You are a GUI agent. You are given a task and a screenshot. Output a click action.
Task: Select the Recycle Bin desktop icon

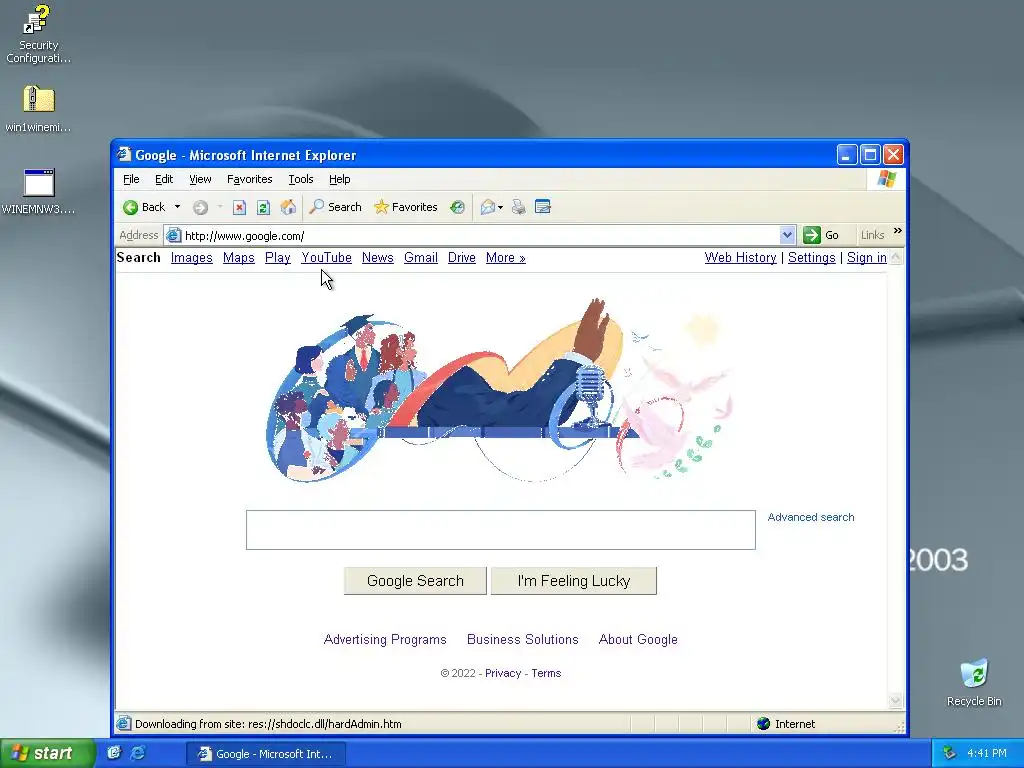point(974,683)
